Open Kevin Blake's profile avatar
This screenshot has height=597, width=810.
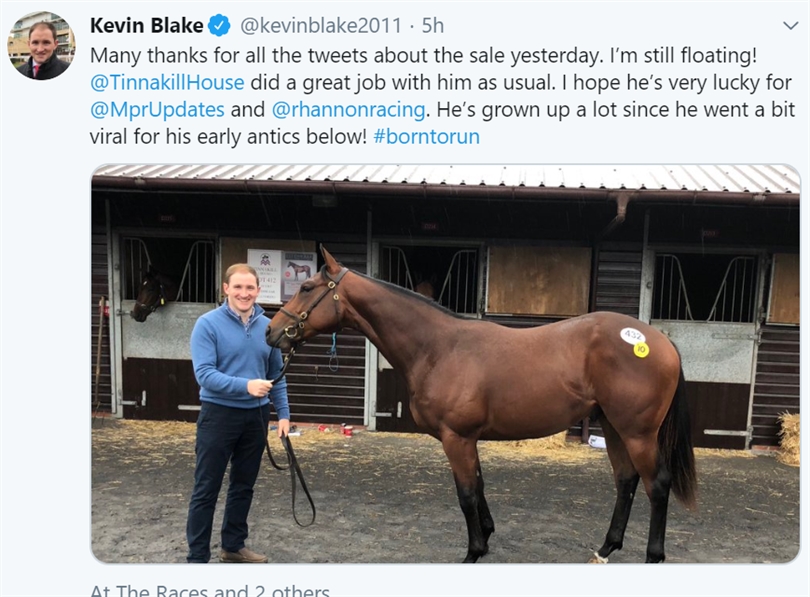click(41, 46)
